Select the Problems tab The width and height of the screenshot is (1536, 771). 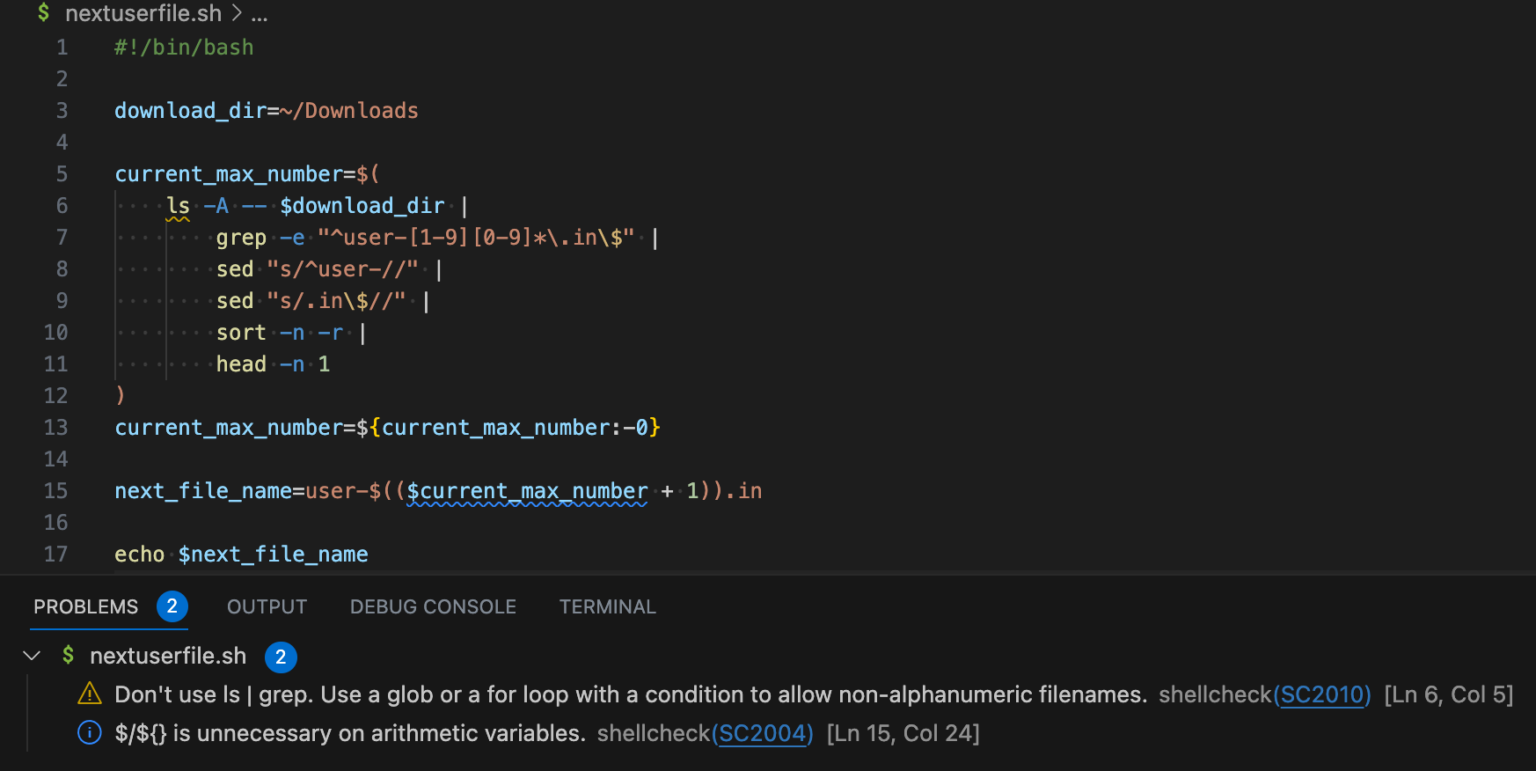tap(85, 605)
